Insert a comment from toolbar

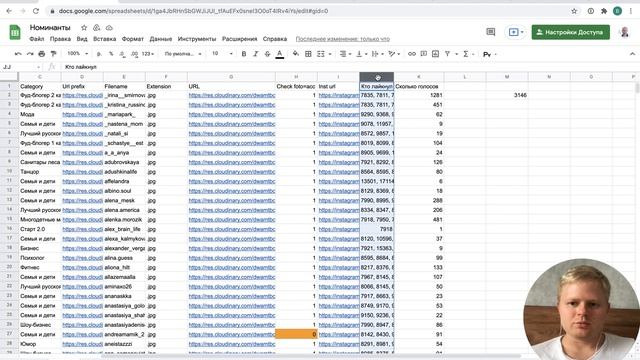(424, 54)
